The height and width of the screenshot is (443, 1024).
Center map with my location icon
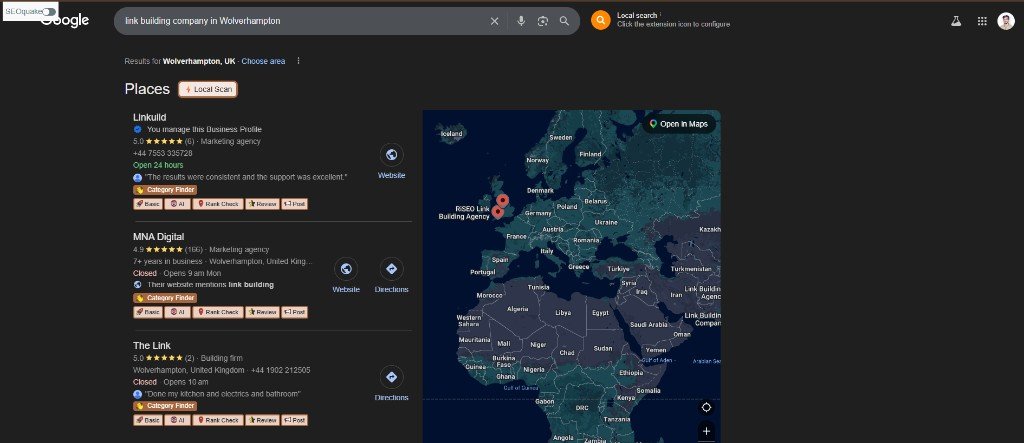pos(706,408)
